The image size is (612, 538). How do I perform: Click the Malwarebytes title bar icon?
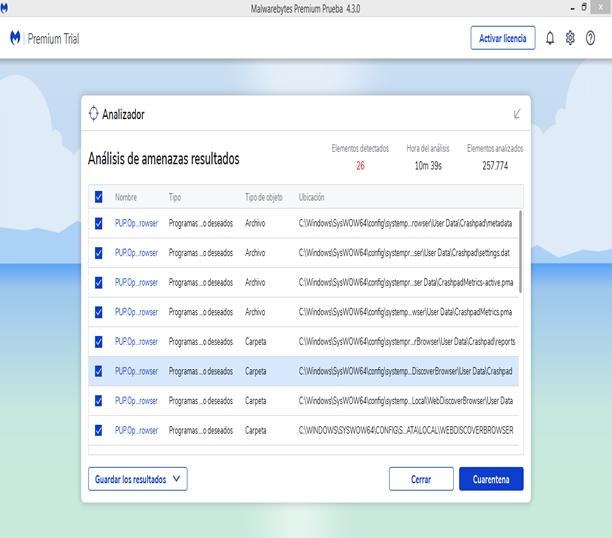[4, 8]
